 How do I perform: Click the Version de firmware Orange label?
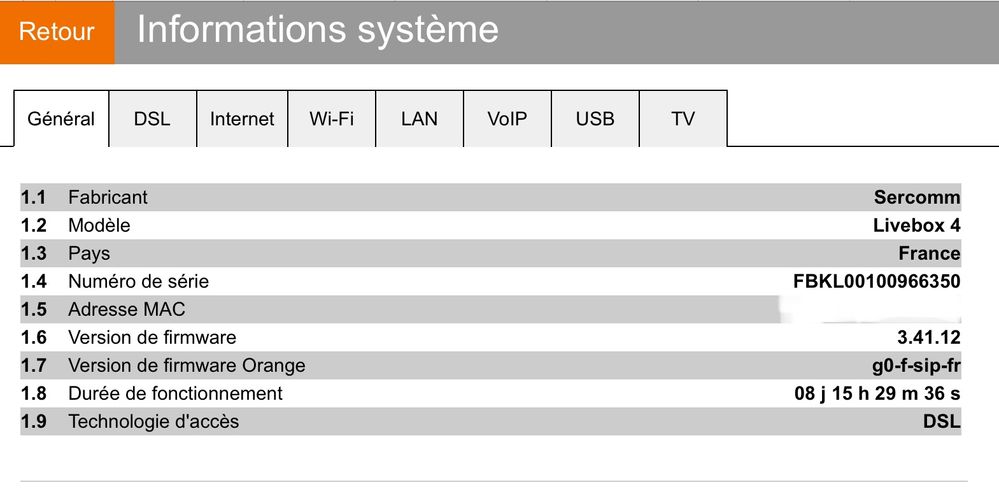click(186, 365)
